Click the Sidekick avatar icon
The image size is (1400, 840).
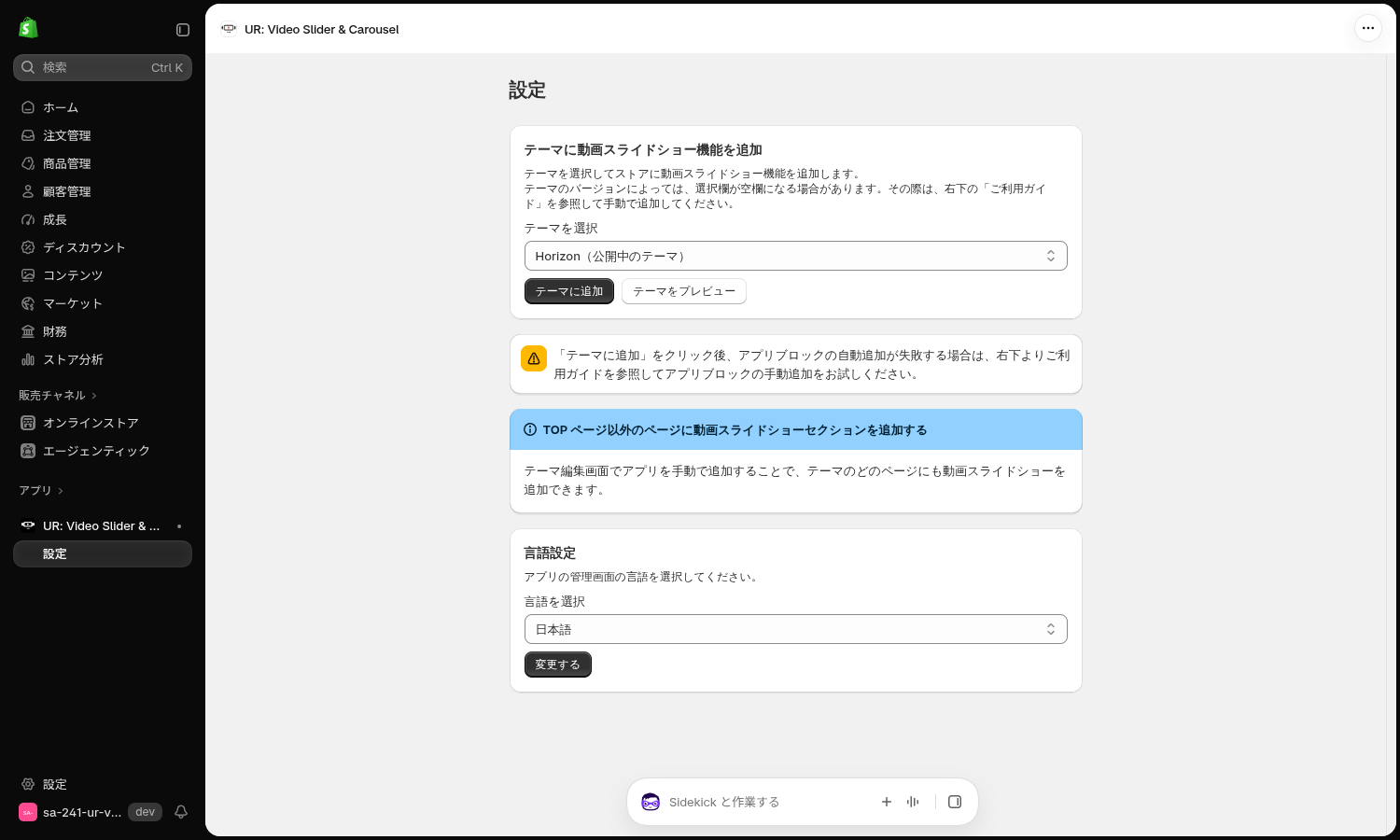pyautogui.click(x=651, y=802)
